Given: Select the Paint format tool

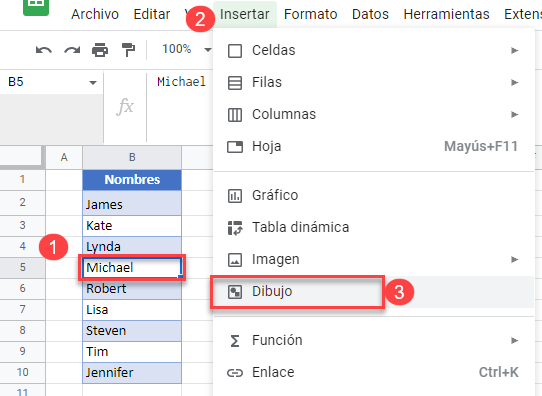Looking at the screenshot, I should [128, 50].
